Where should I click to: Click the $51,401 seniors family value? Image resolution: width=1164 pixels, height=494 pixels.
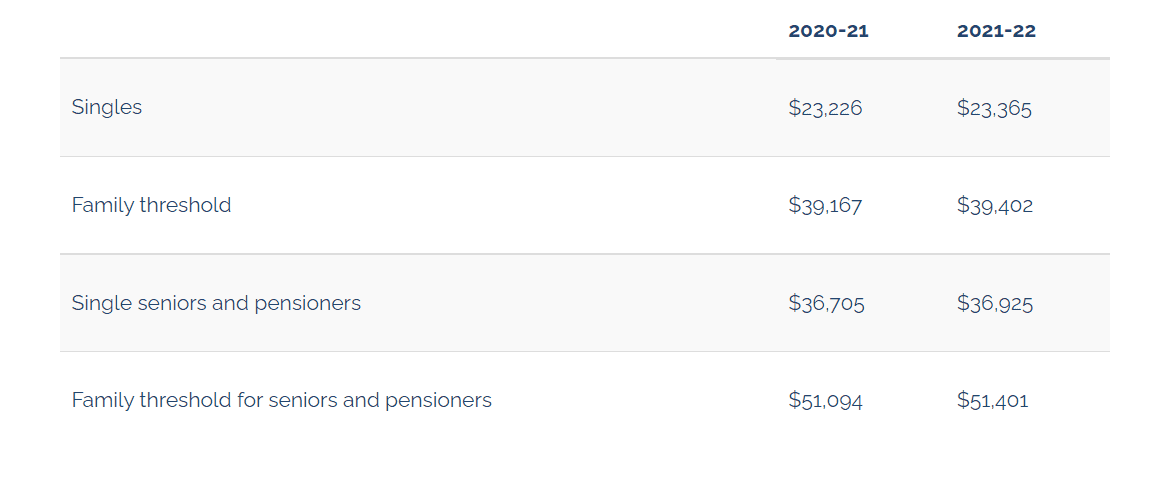(x=993, y=401)
